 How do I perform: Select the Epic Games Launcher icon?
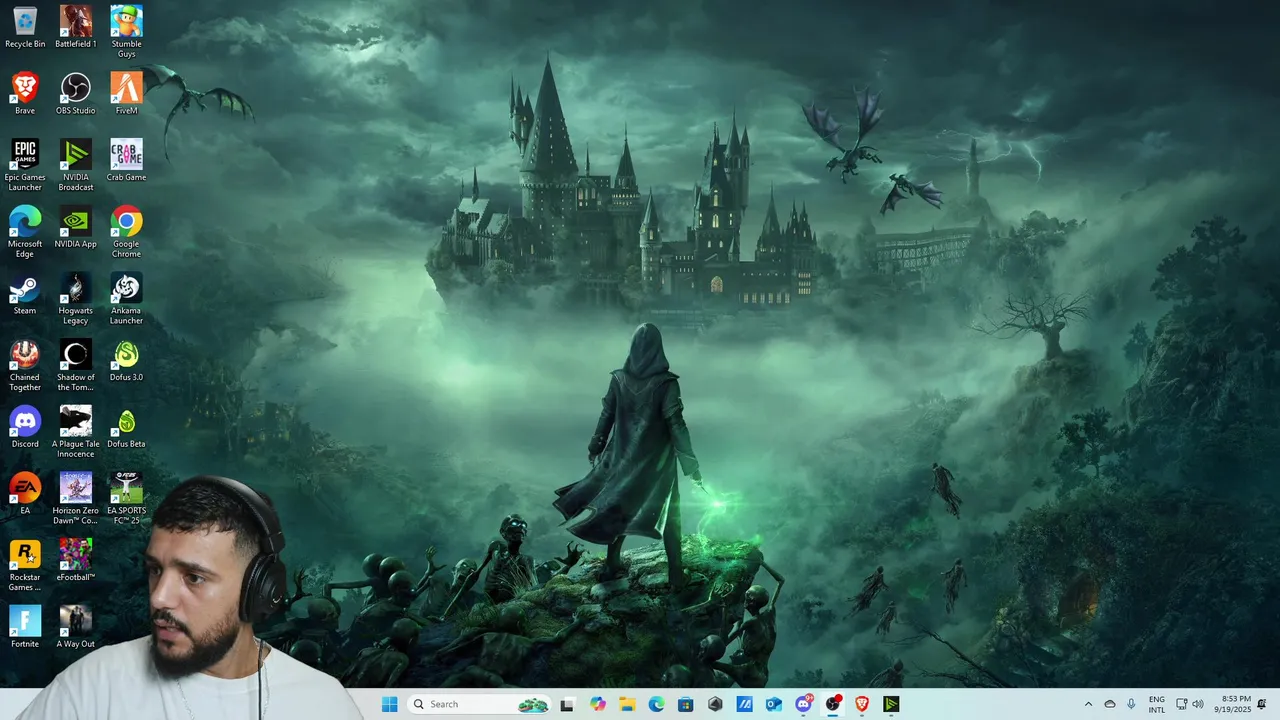coord(25,165)
